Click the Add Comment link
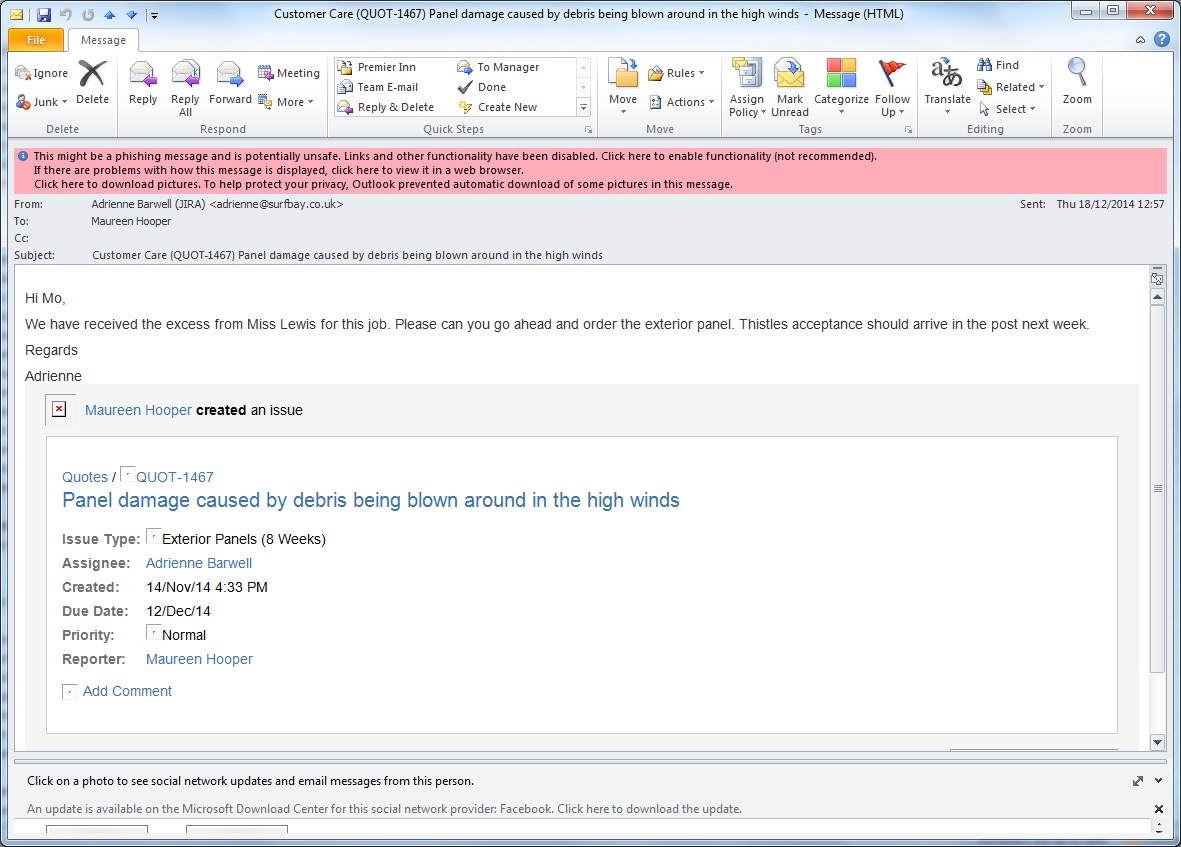This screenshot has width=1181, height=847. tap(127, 690)
